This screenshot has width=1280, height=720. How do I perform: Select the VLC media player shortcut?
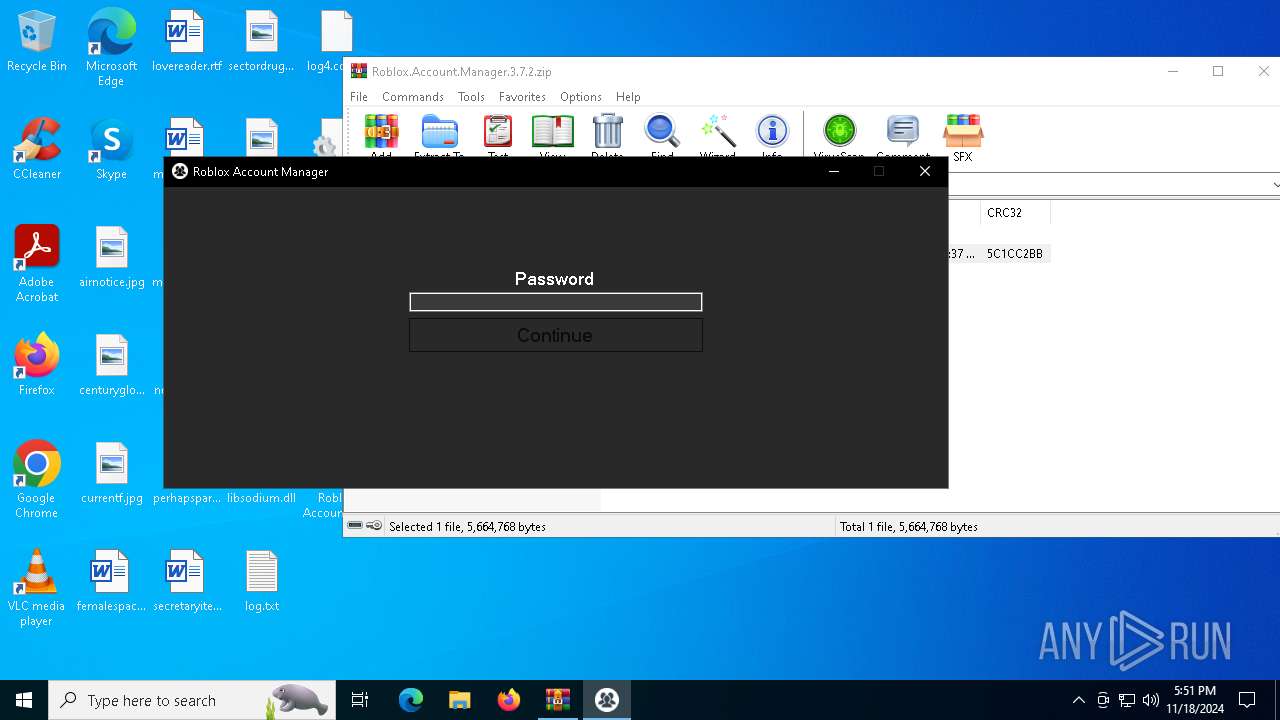click(37, 588)
